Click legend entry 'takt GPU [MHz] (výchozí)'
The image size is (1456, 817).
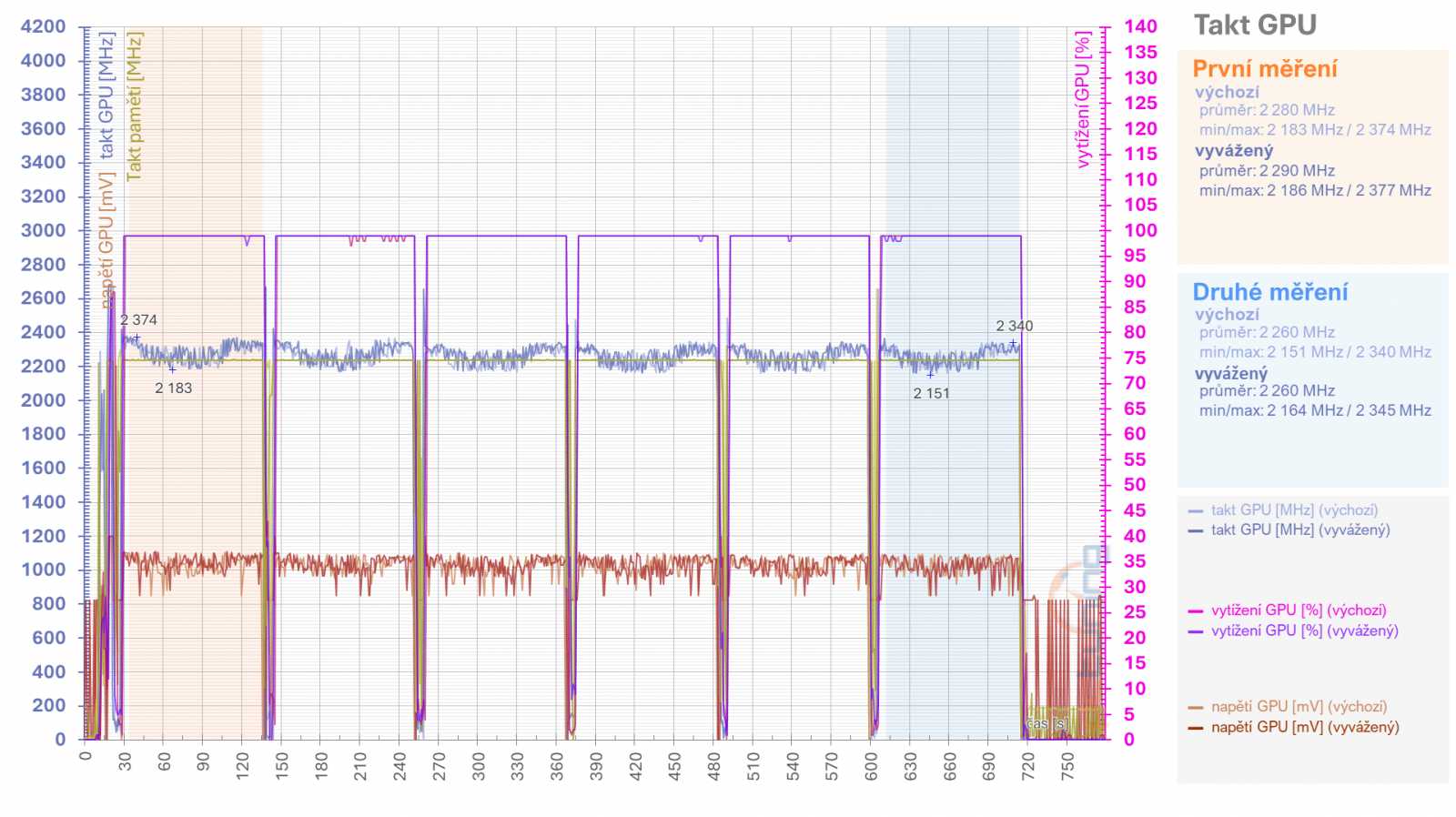1294,510
